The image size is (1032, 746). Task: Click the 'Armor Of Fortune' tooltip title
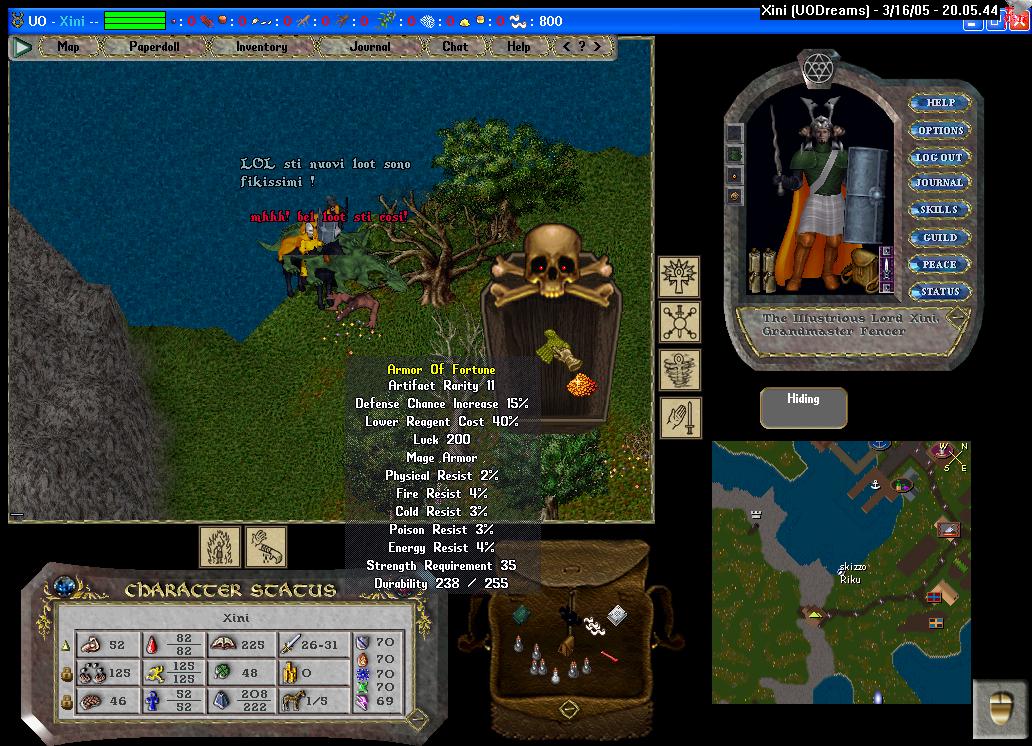(x=441, y=369)
